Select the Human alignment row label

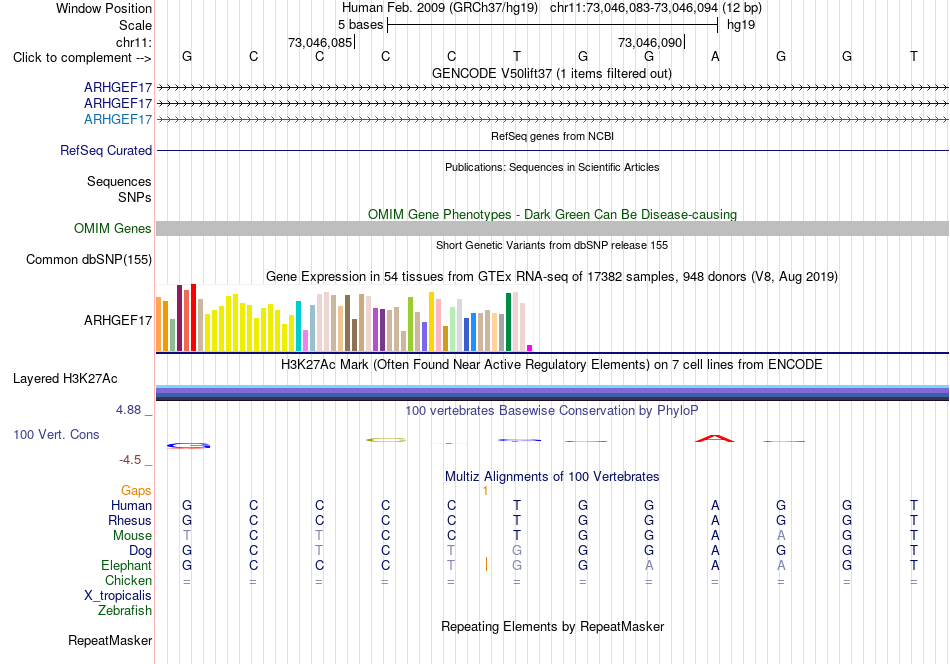(131, 505)
